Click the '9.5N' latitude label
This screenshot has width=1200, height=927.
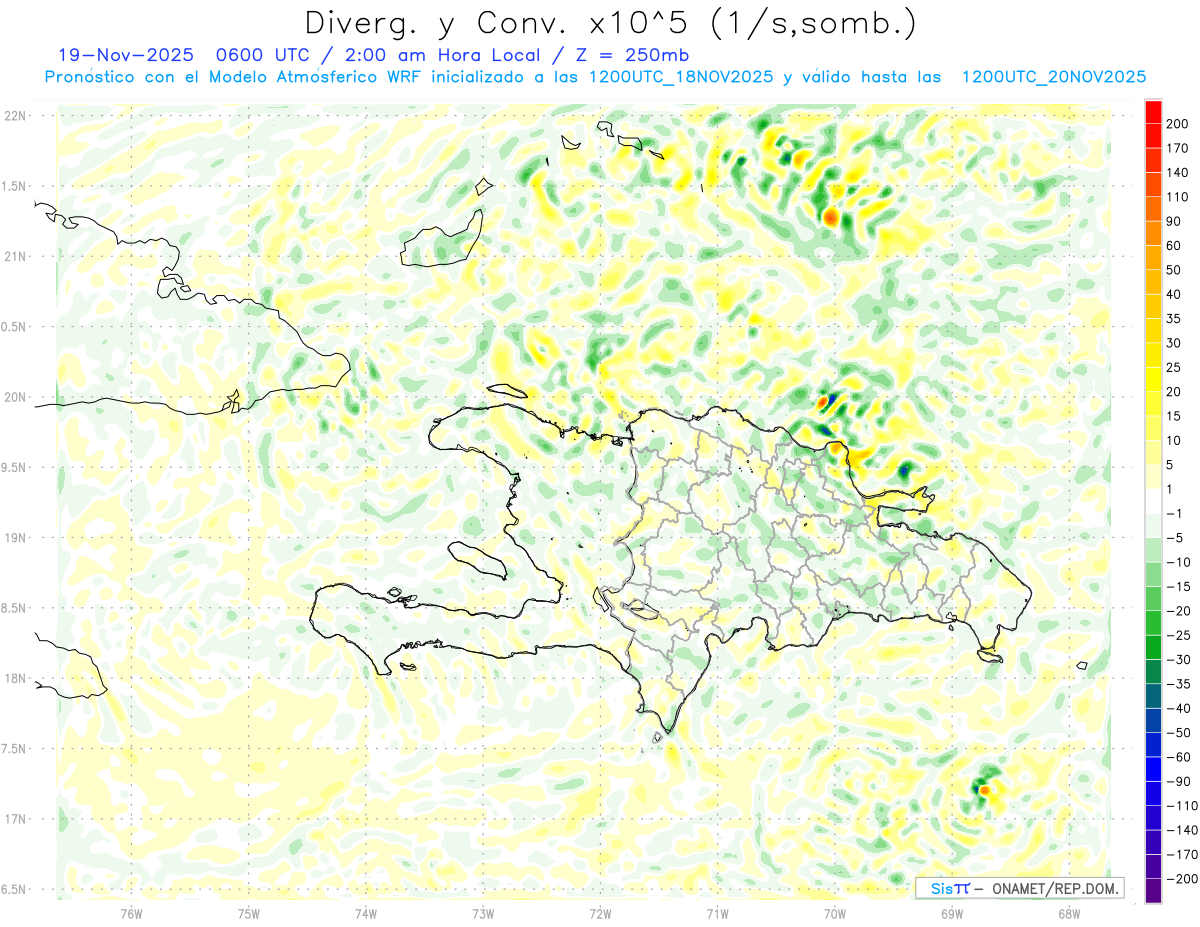13,468
